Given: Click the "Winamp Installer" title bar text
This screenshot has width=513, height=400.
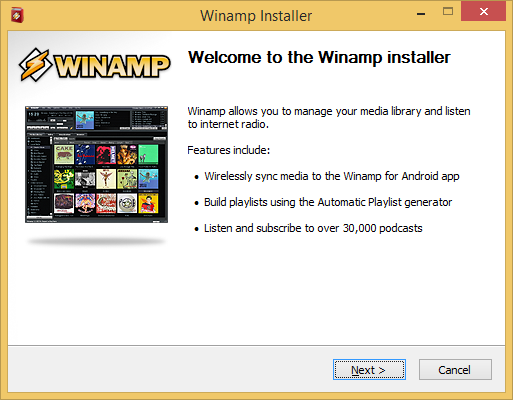Looking at the screenshot, I should coord(256,16).
